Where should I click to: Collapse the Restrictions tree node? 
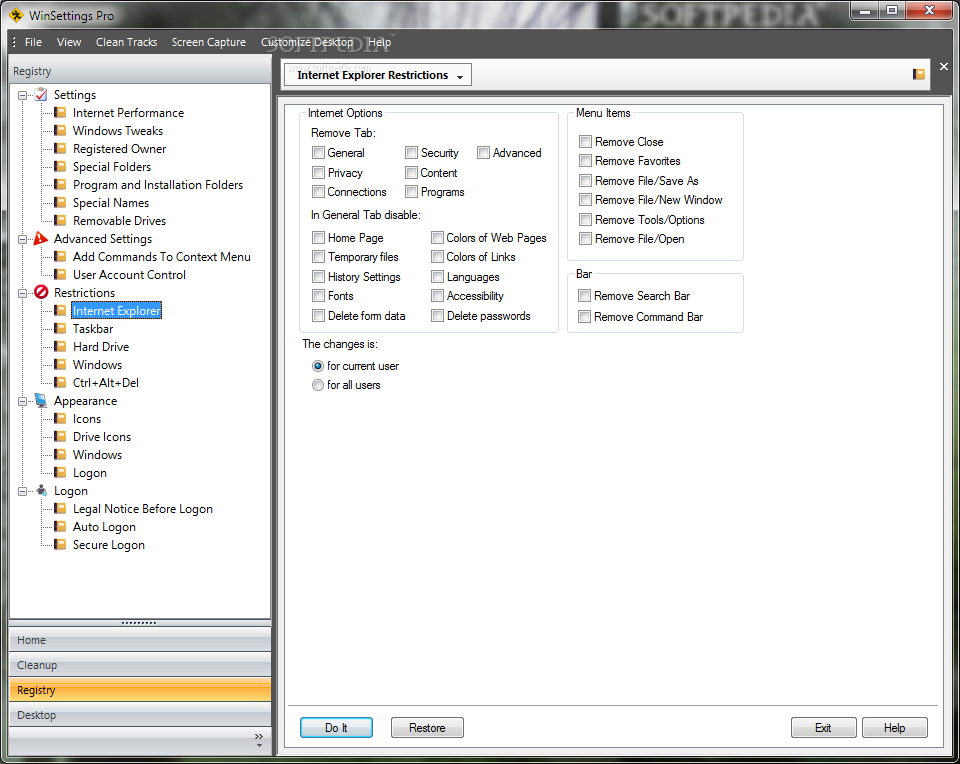pyautogui.click(x=23, y=293)
